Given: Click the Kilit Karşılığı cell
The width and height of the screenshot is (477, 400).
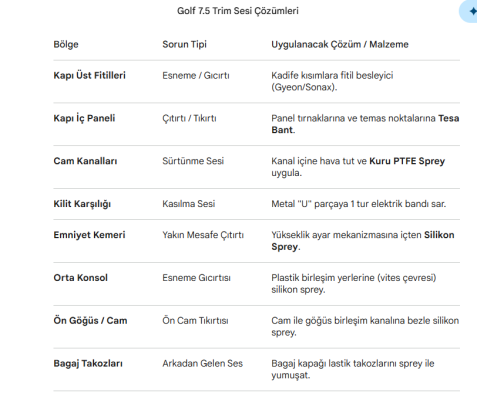Looking at the screenshot, I should click(x=82, y=204).
